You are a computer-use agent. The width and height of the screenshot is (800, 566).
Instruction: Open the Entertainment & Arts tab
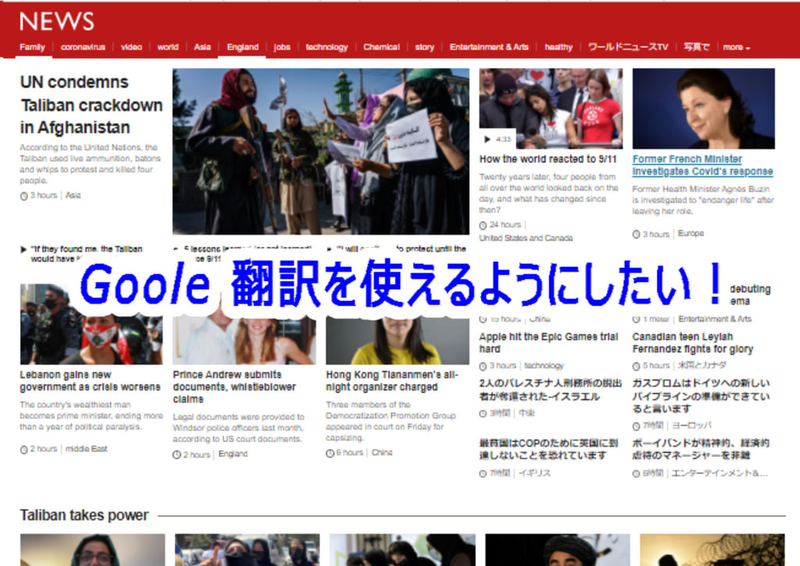(x=489, y=47)
